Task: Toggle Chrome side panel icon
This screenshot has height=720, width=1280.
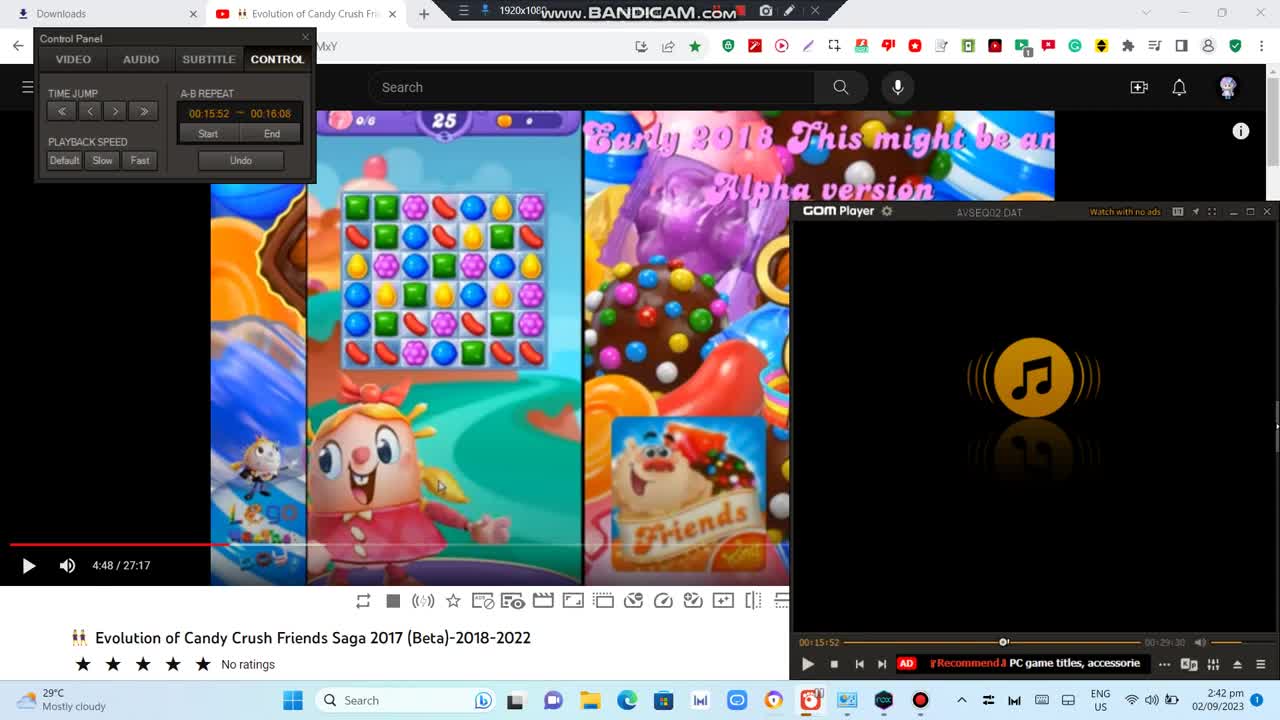Action: (1181, 46)
